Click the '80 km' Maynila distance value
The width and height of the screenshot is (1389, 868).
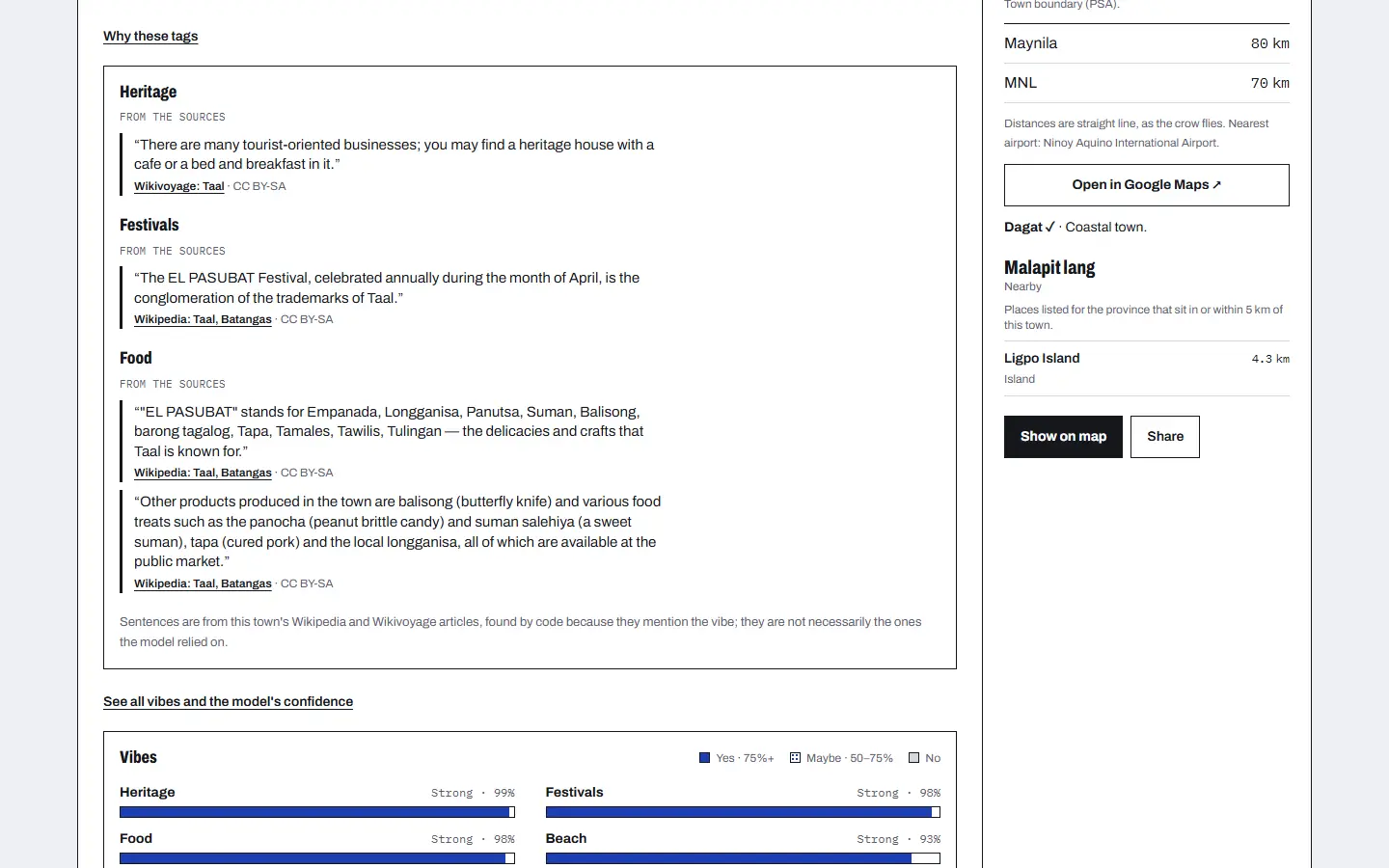1270,43
